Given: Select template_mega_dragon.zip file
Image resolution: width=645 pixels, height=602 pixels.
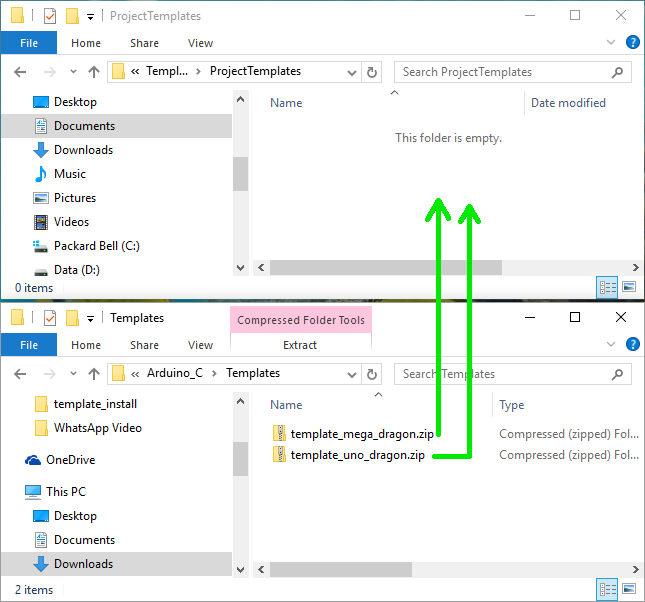Looking at the screenshot, I should tap(362, 434).
